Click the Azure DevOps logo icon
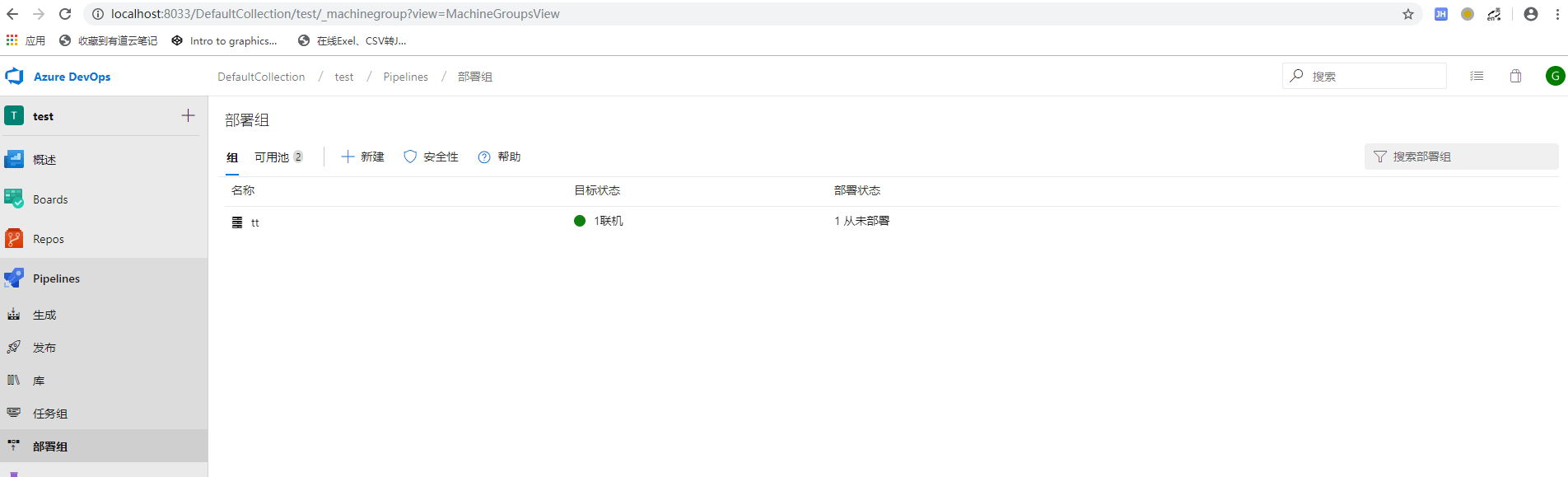Screen dimensions: 1568x477 pyautogui.click(x=15, y=77)
